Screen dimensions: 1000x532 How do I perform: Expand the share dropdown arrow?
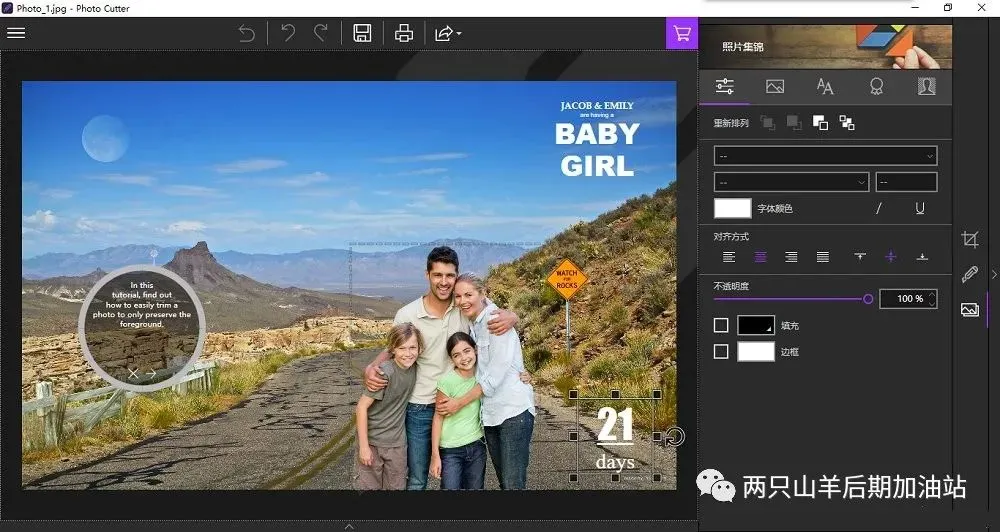pyautogui.click(x=459, y=33)
